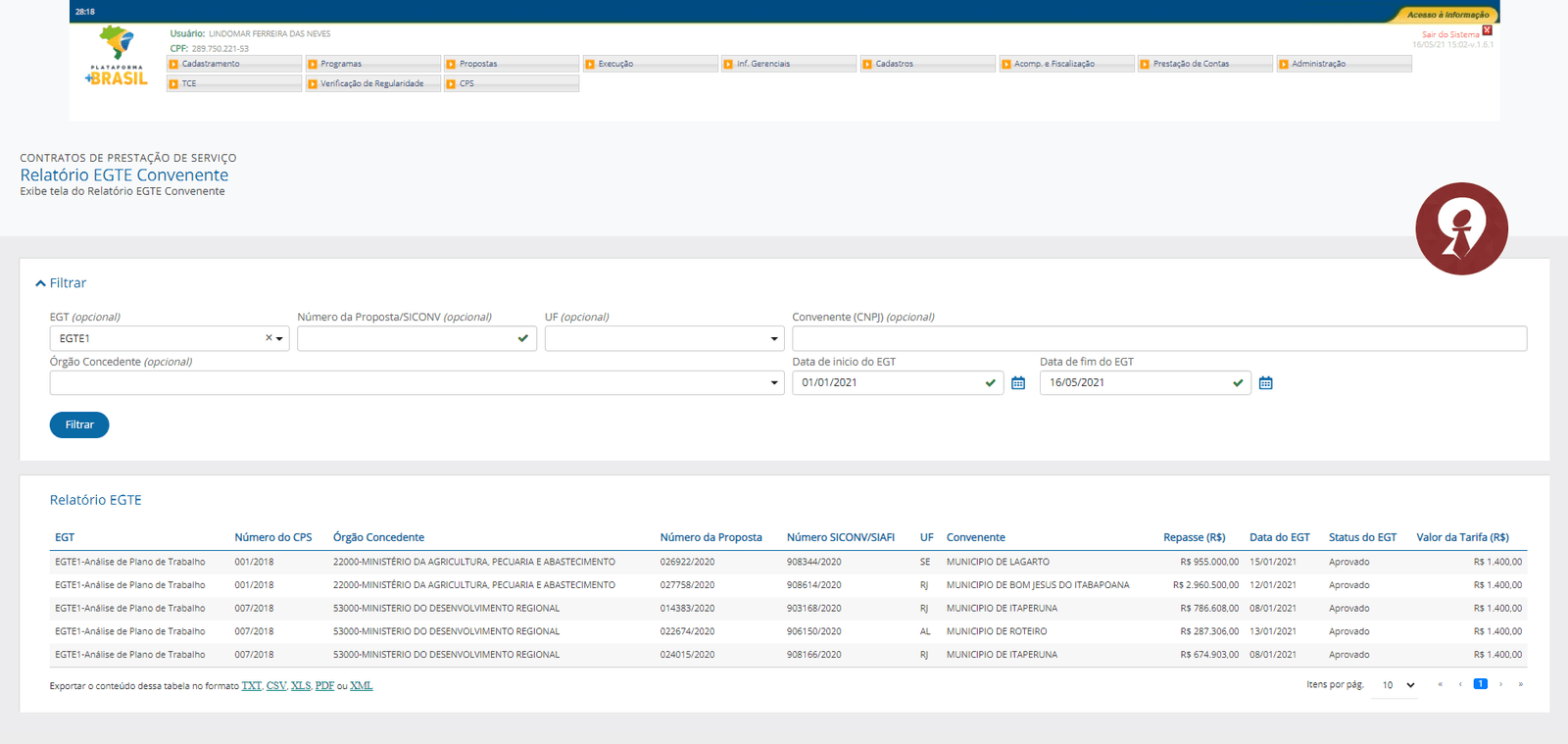This screenshot has height=744, width=1568.
Task: Open the CPS menu
Action: click(x=512, y=83)
